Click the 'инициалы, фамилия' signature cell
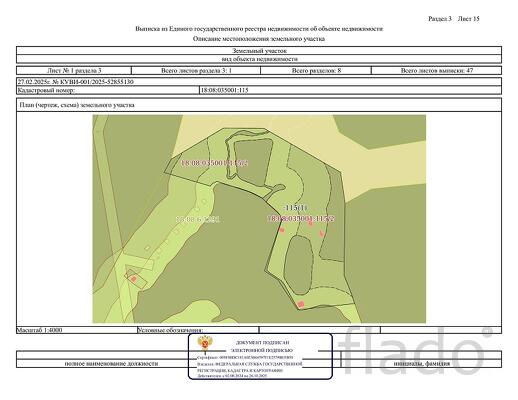The height and width of the screenshot is (400, 518). click(422, 363)
